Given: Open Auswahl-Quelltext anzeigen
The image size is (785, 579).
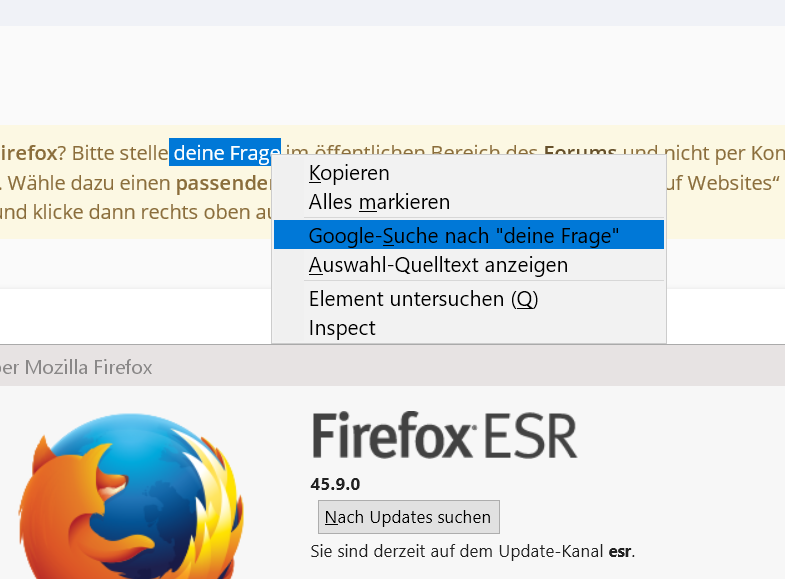Looking at the screenshot, I should pyautogui.click(x=438, y=265).
